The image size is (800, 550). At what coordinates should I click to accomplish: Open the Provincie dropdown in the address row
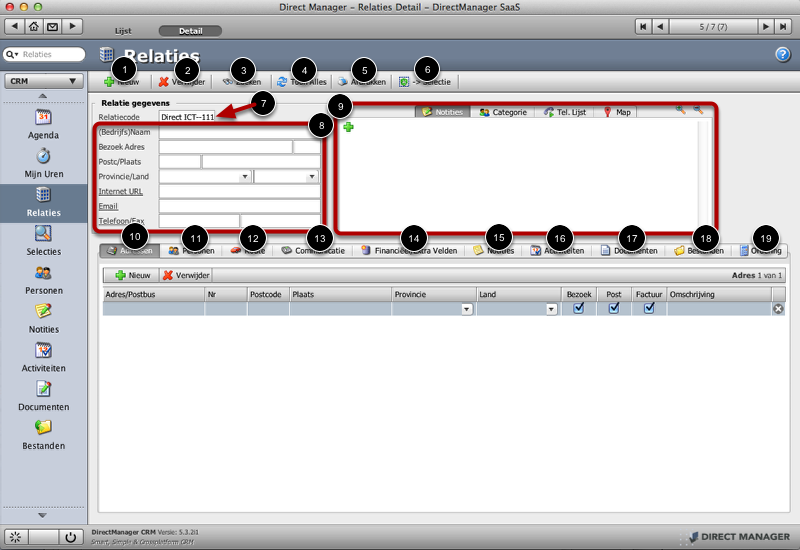466,309
